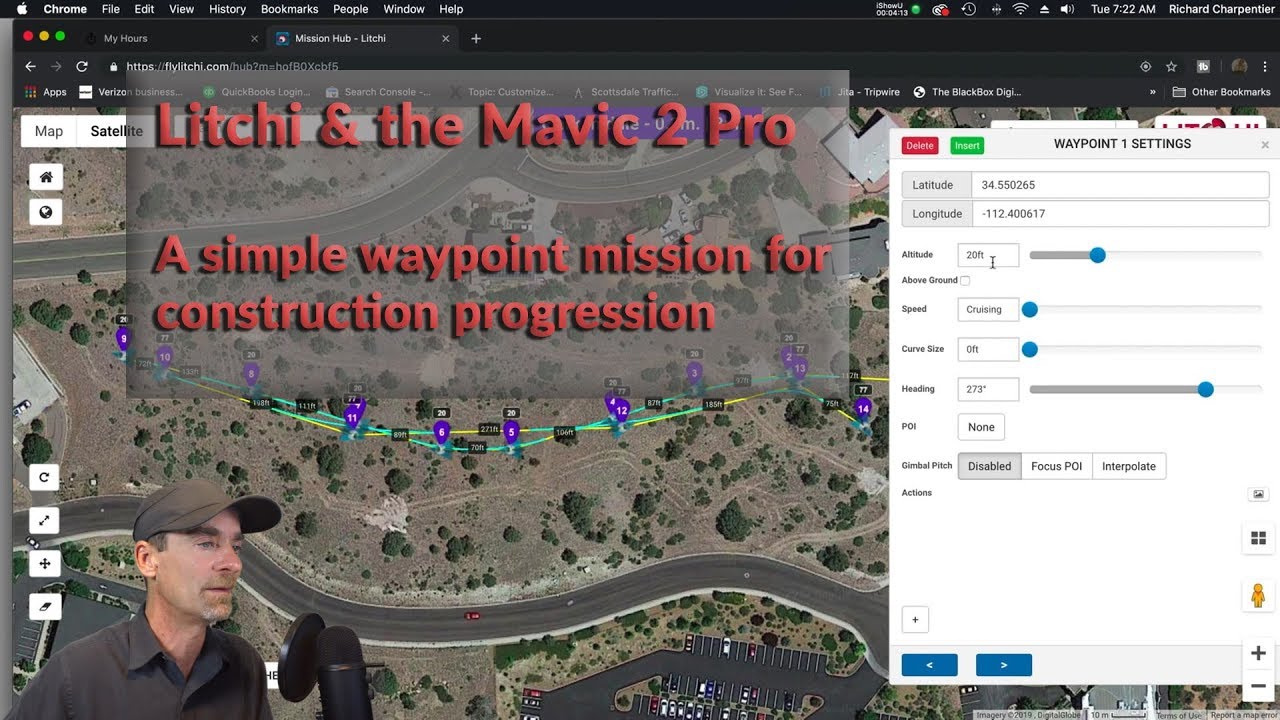Switch to Satellite view

click(x=116, y=131)
